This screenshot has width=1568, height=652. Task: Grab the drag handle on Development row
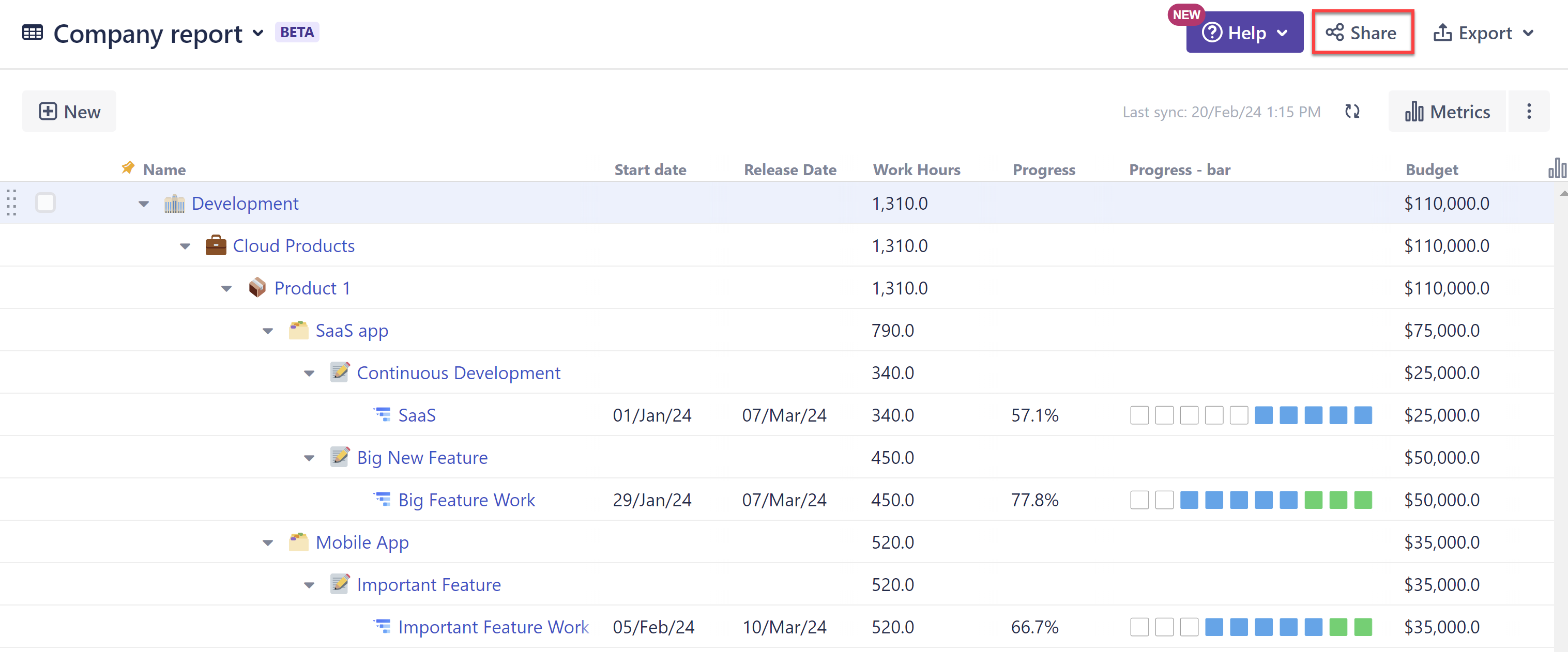(11, 203)
